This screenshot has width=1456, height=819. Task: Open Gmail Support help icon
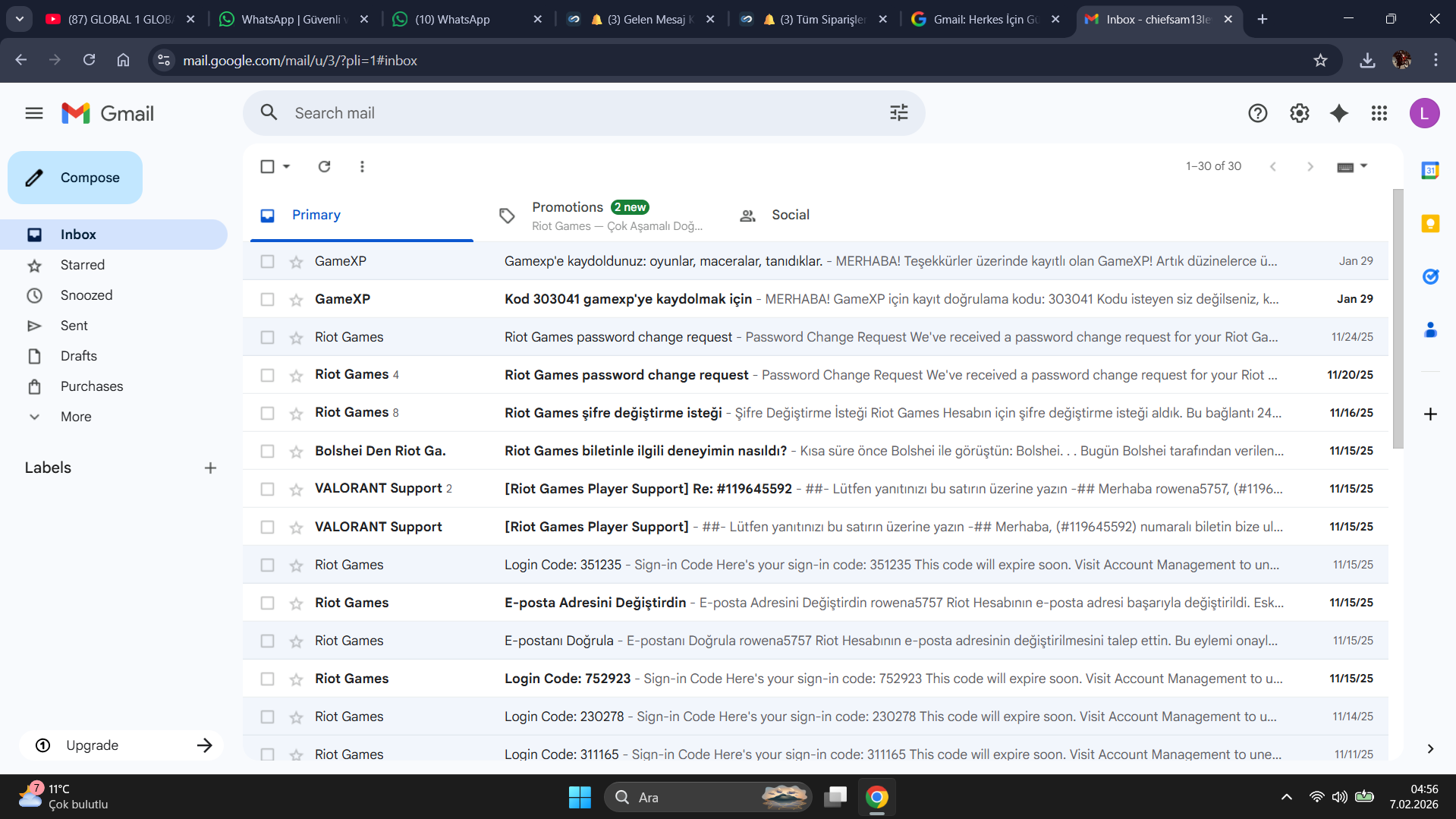[1258, 113]
